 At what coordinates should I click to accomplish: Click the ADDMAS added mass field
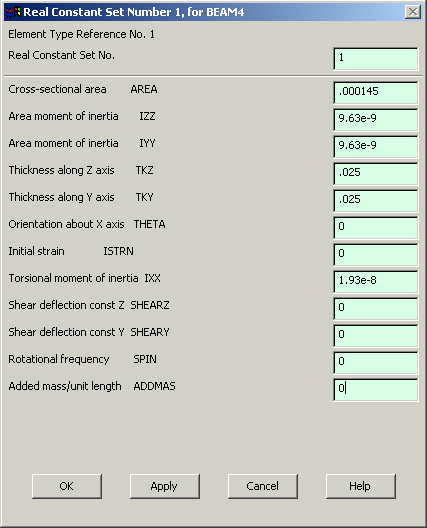(375, 389)
